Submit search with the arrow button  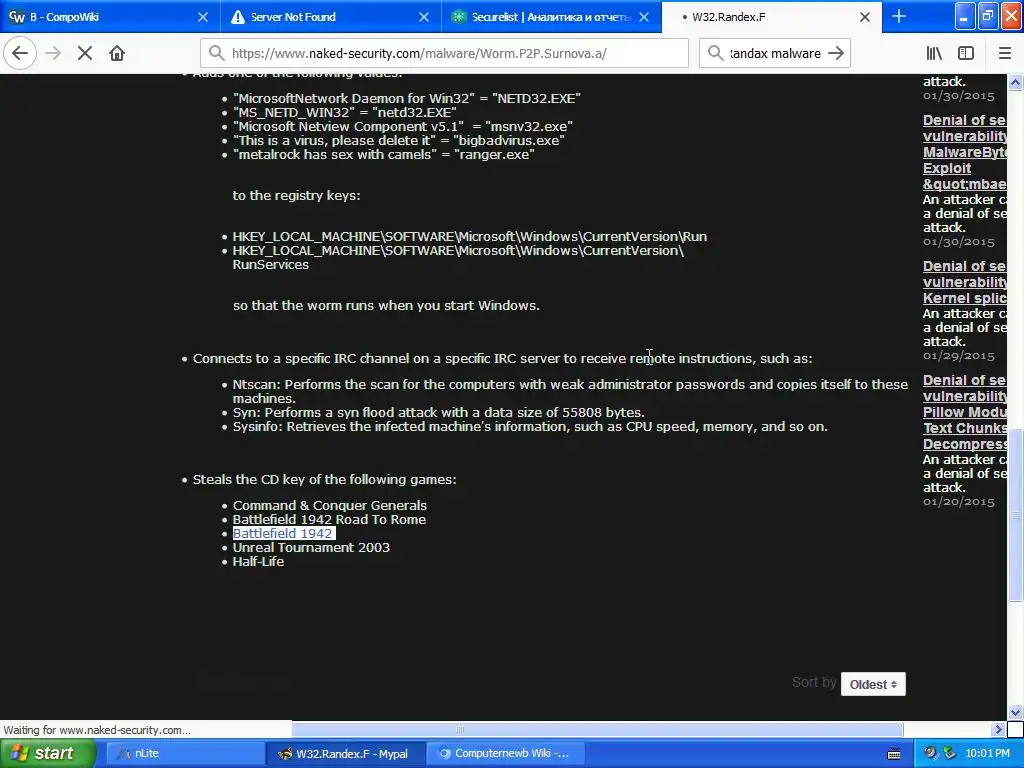coord(835,53)
